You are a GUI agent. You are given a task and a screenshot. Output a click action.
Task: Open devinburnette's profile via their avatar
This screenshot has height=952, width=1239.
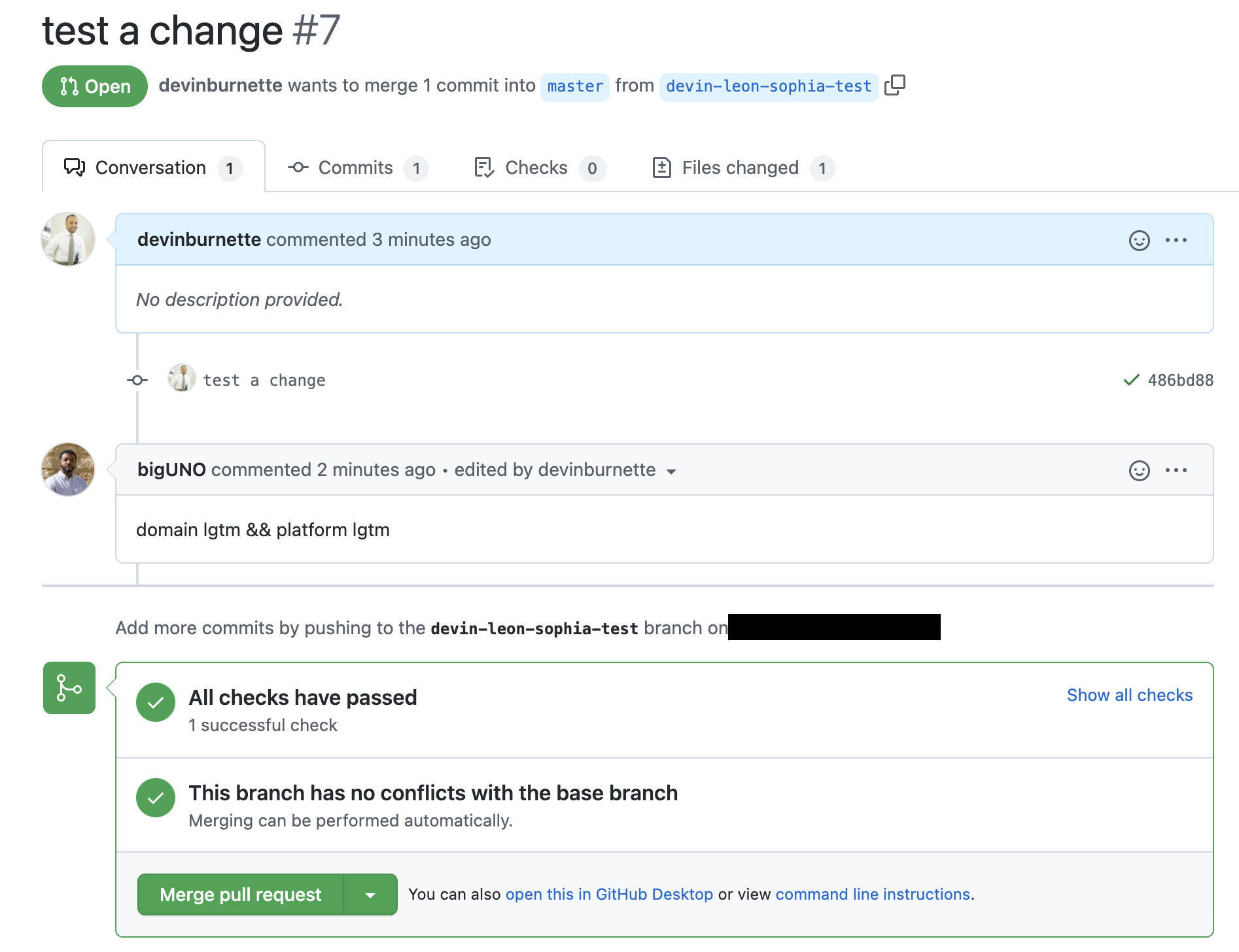tap(67, 239)
